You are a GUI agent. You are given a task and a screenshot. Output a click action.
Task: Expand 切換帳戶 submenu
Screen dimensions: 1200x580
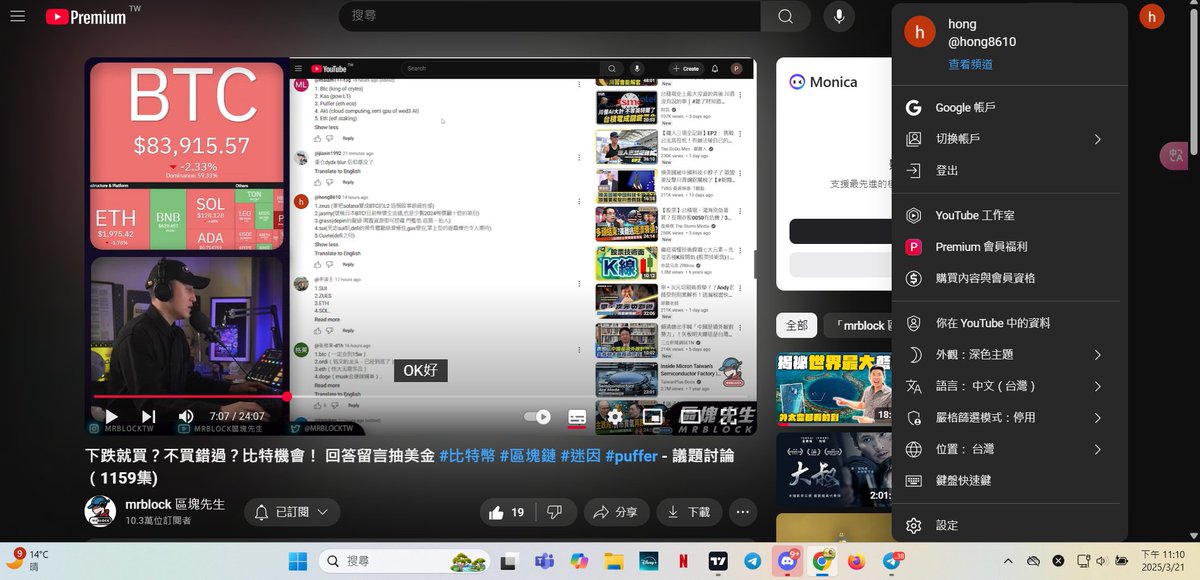pos(1009,139)
